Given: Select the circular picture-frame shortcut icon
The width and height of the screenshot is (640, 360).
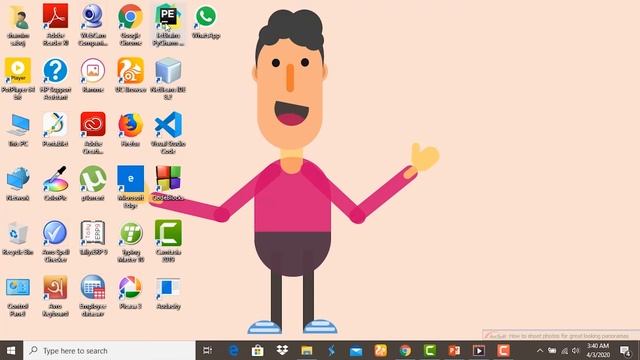Looking at the screenshot, I should click(x=93, y=70).
